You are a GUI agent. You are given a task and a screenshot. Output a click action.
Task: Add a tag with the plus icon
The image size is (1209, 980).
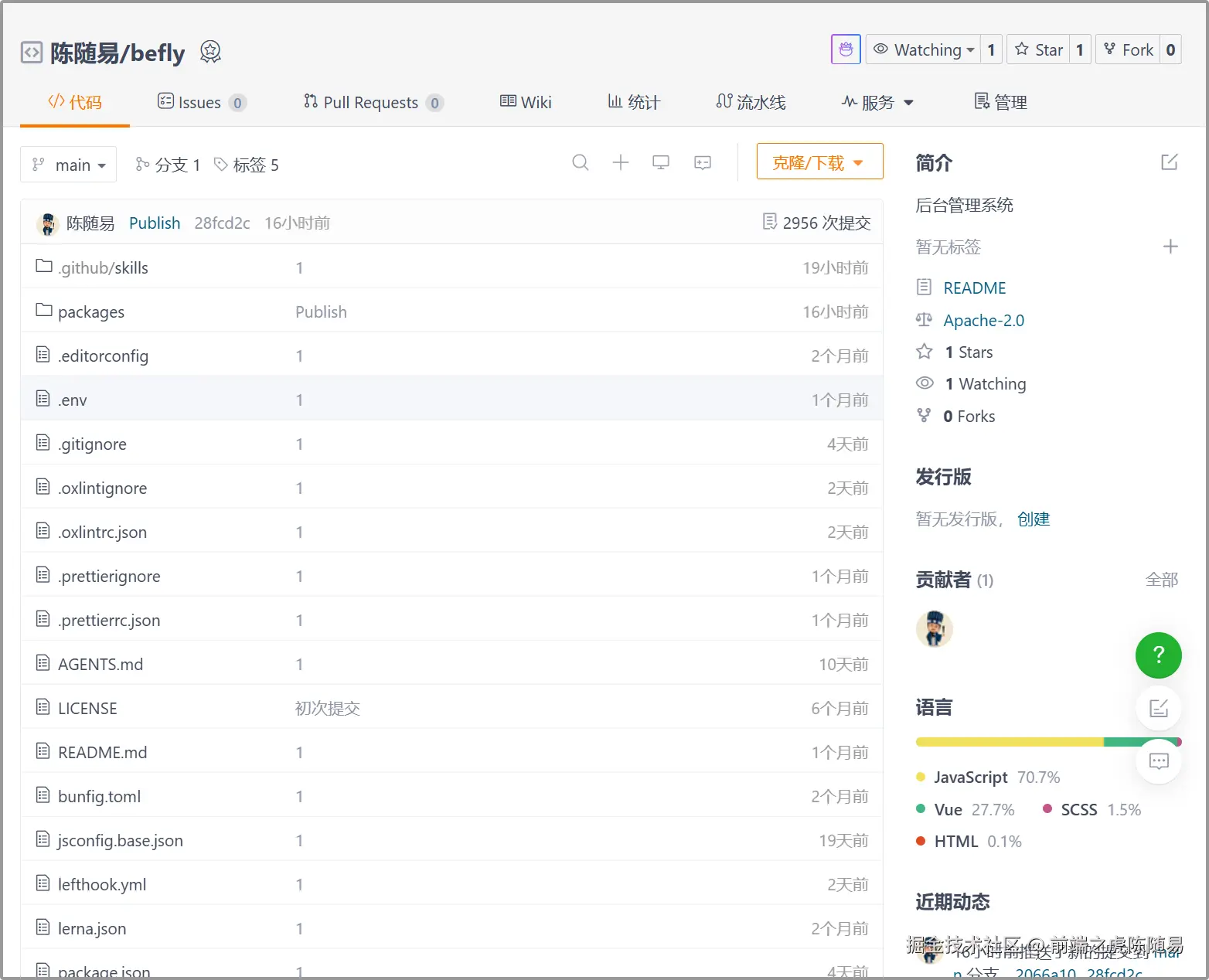tap(1170, 247)
